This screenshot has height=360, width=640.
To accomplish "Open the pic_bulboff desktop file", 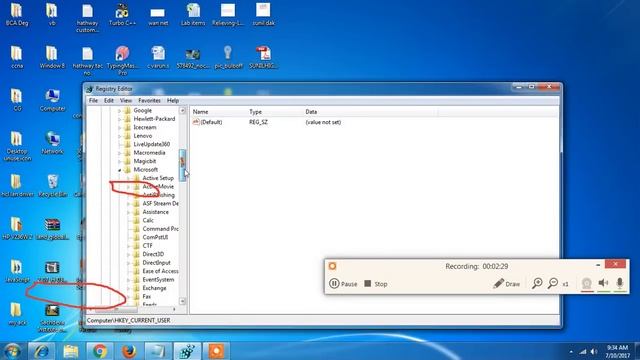I will (228, 57).
